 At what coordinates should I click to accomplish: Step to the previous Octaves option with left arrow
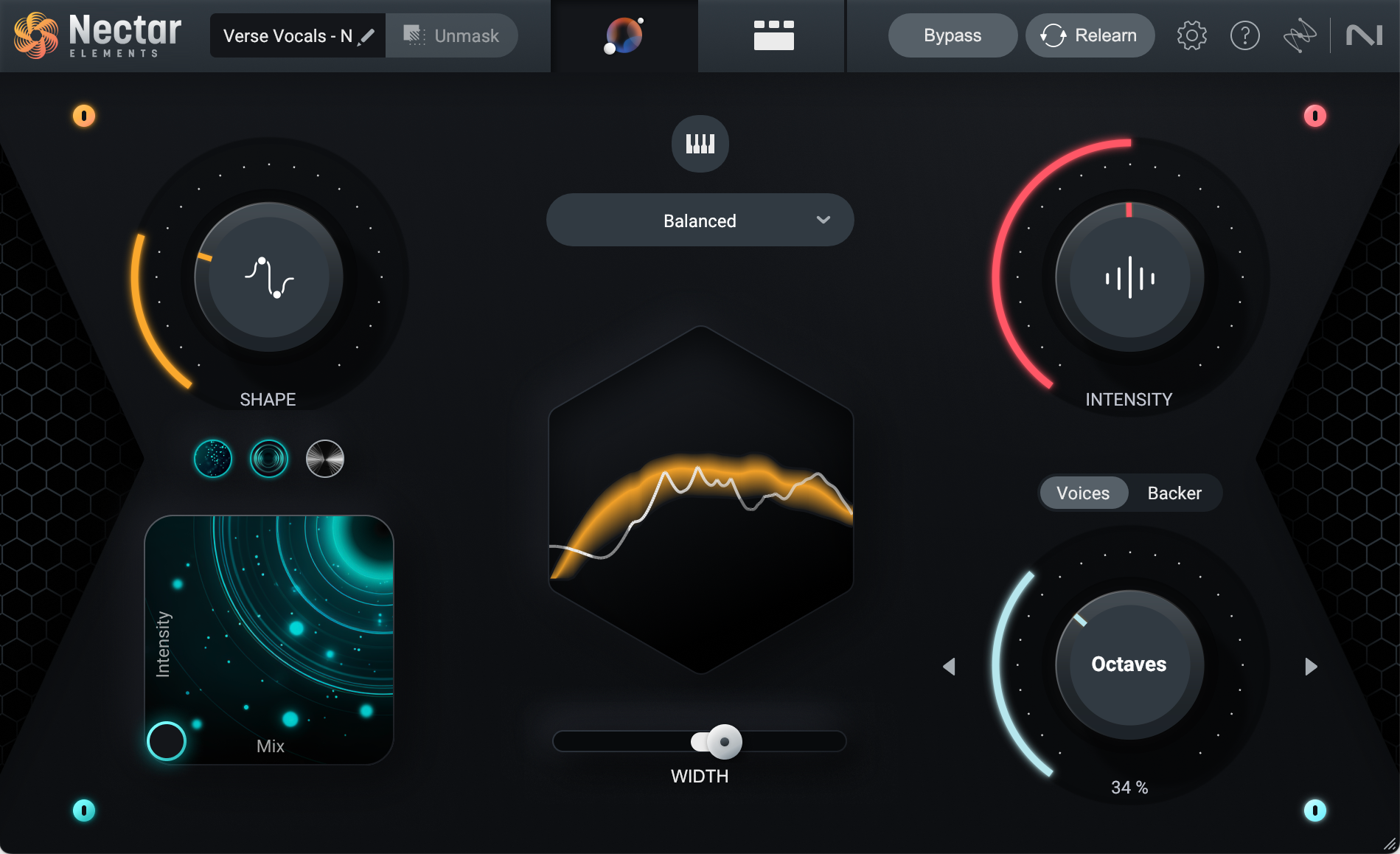[x=948, y=666]
